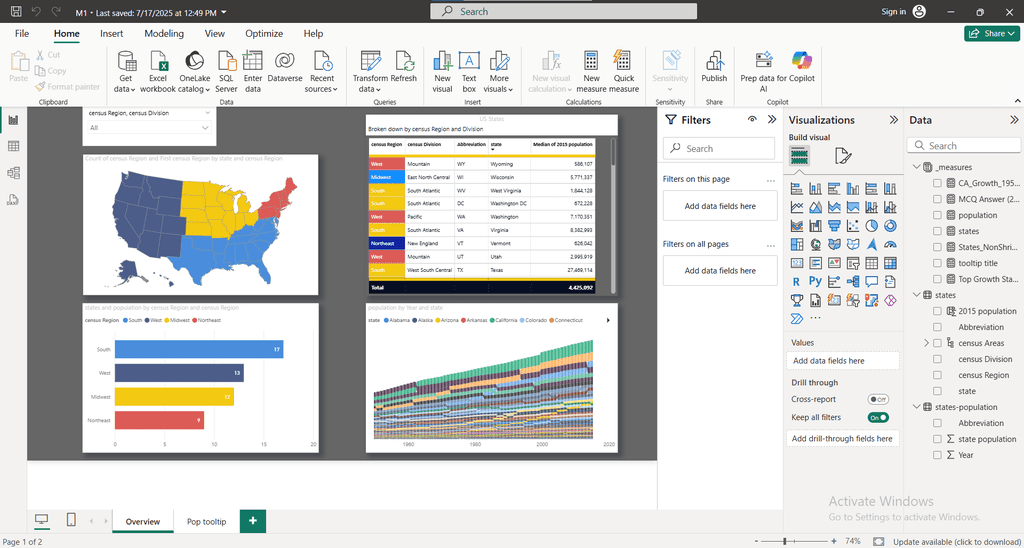Click the zoom slider handle
Image resolution: width=1024 pixels, height=548 pixels.
coord(784,541)
